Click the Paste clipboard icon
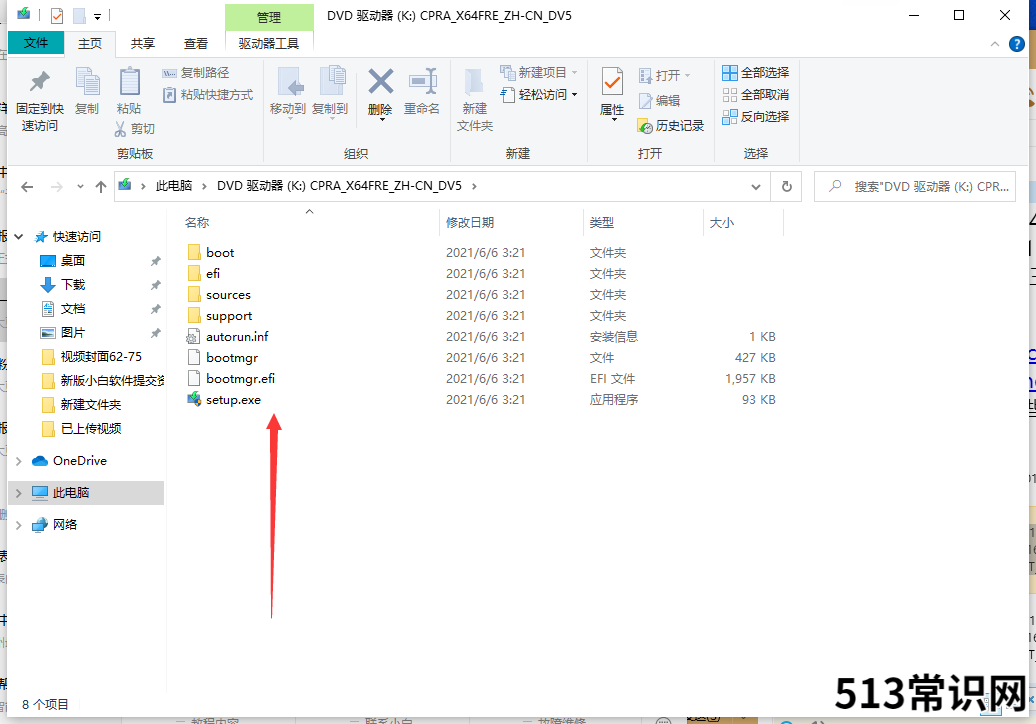 pos(129,81)
